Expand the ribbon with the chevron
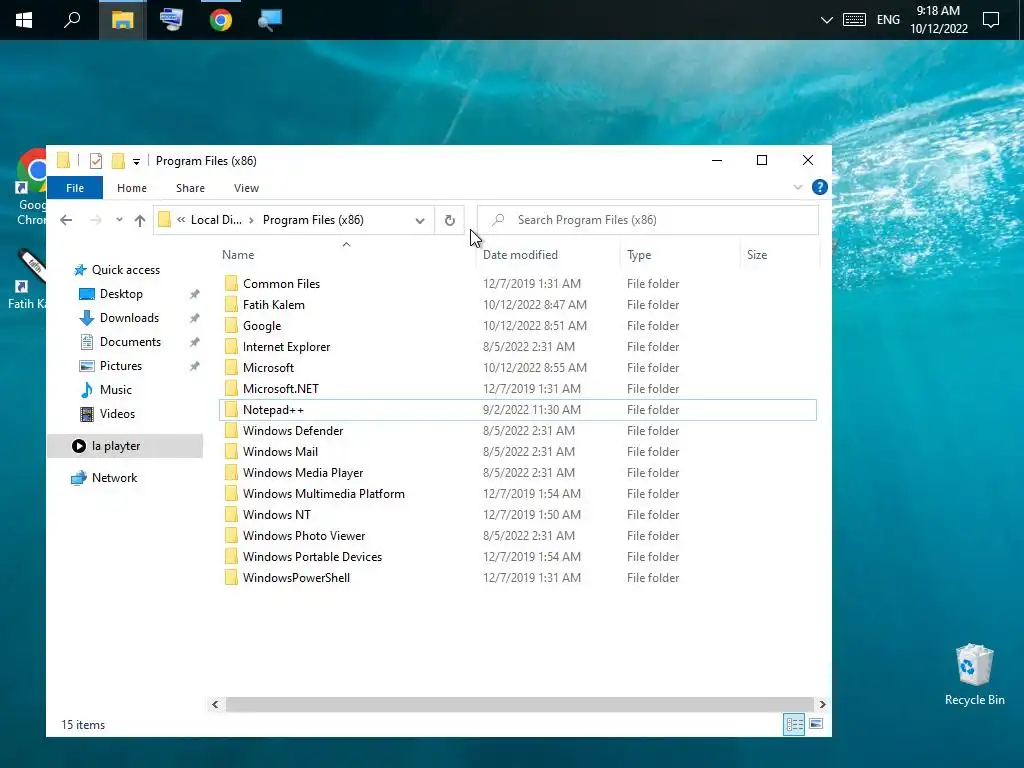Viewport: 1024px width, 768px height. pos(797,187)
